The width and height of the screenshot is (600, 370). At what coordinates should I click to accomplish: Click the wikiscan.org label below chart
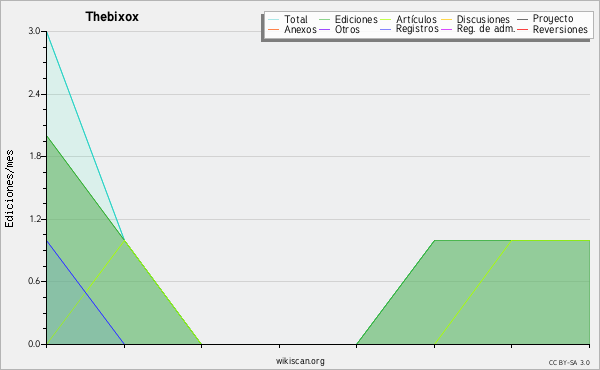[x=300, y=361]
